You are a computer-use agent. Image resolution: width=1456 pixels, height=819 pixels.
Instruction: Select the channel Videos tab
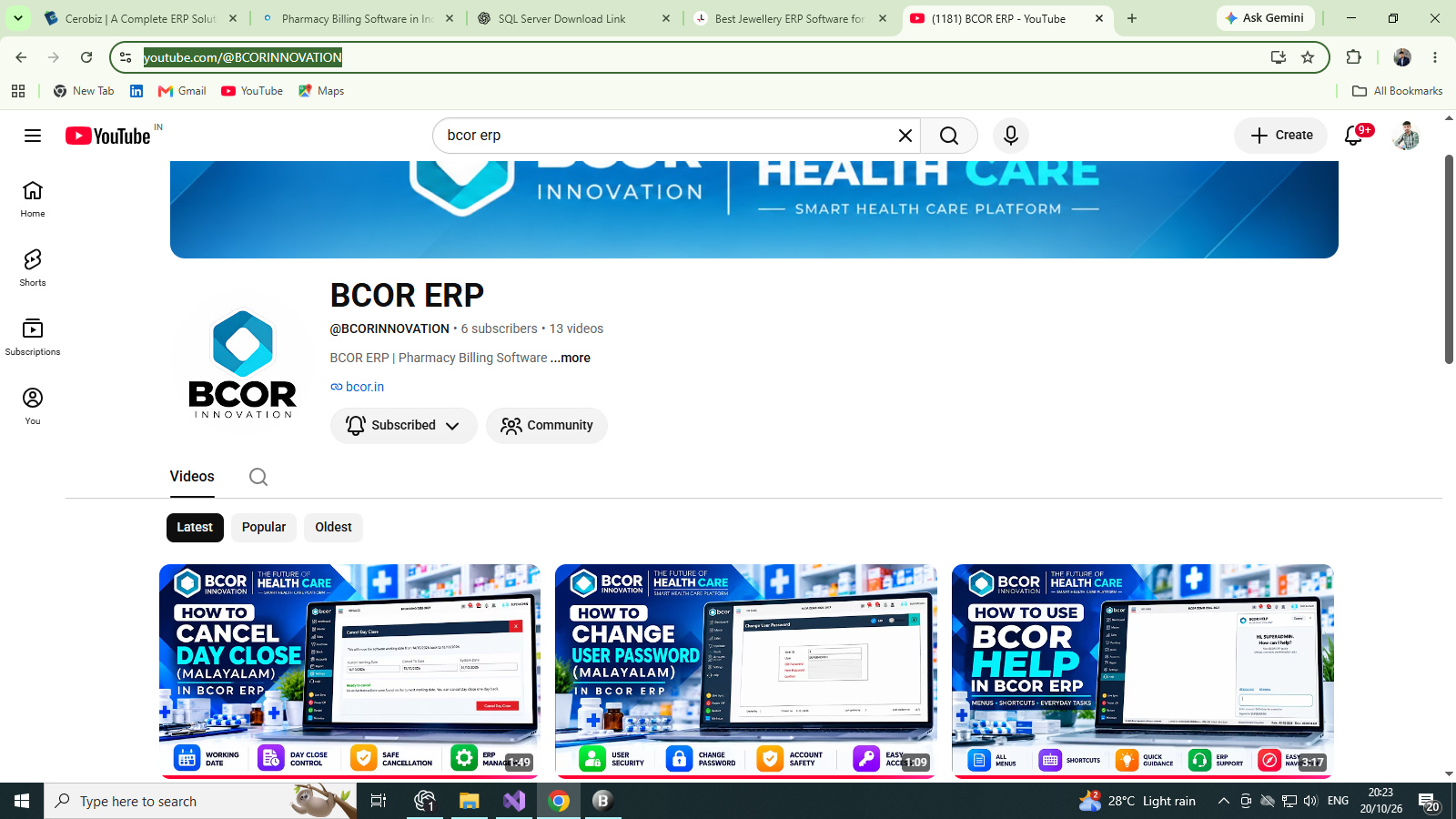tap(192, 477)
